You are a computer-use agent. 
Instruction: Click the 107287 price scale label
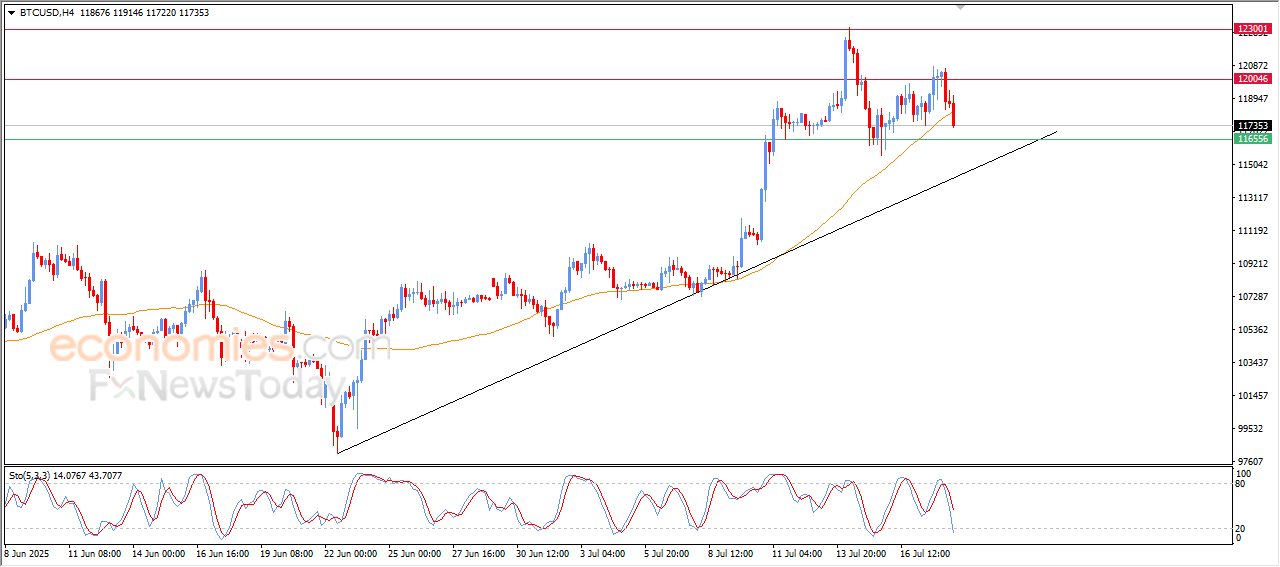tap(1253, 296)
